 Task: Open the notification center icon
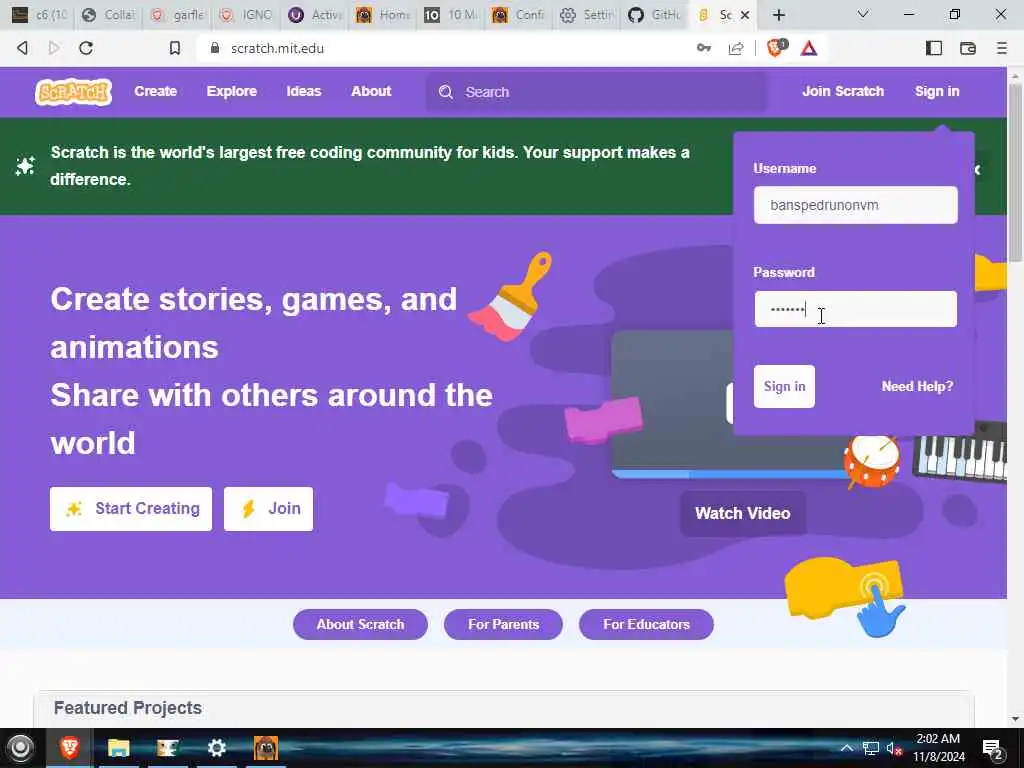point(993,749)
